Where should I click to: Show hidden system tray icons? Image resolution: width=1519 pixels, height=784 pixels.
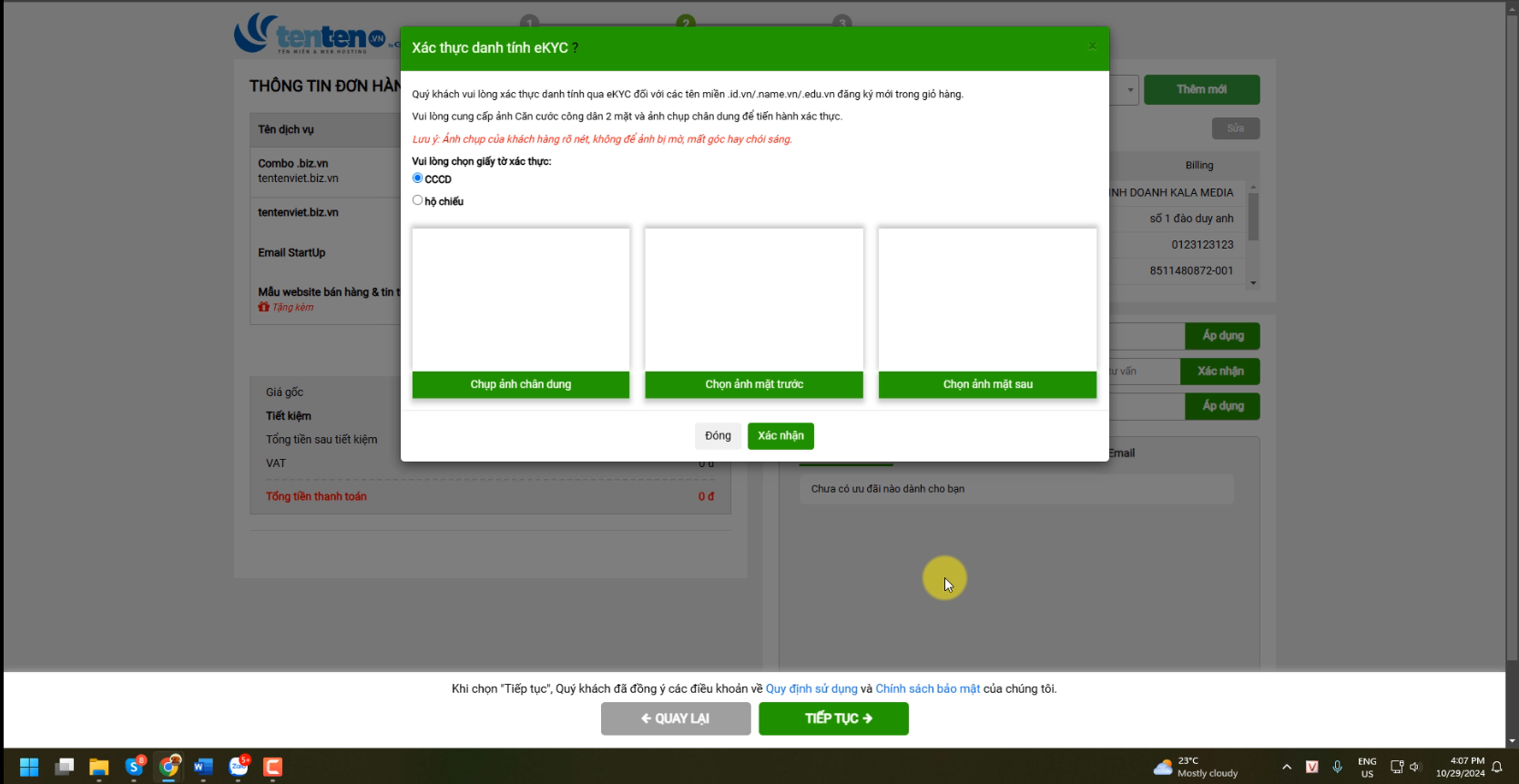[x=1287, y=767]
